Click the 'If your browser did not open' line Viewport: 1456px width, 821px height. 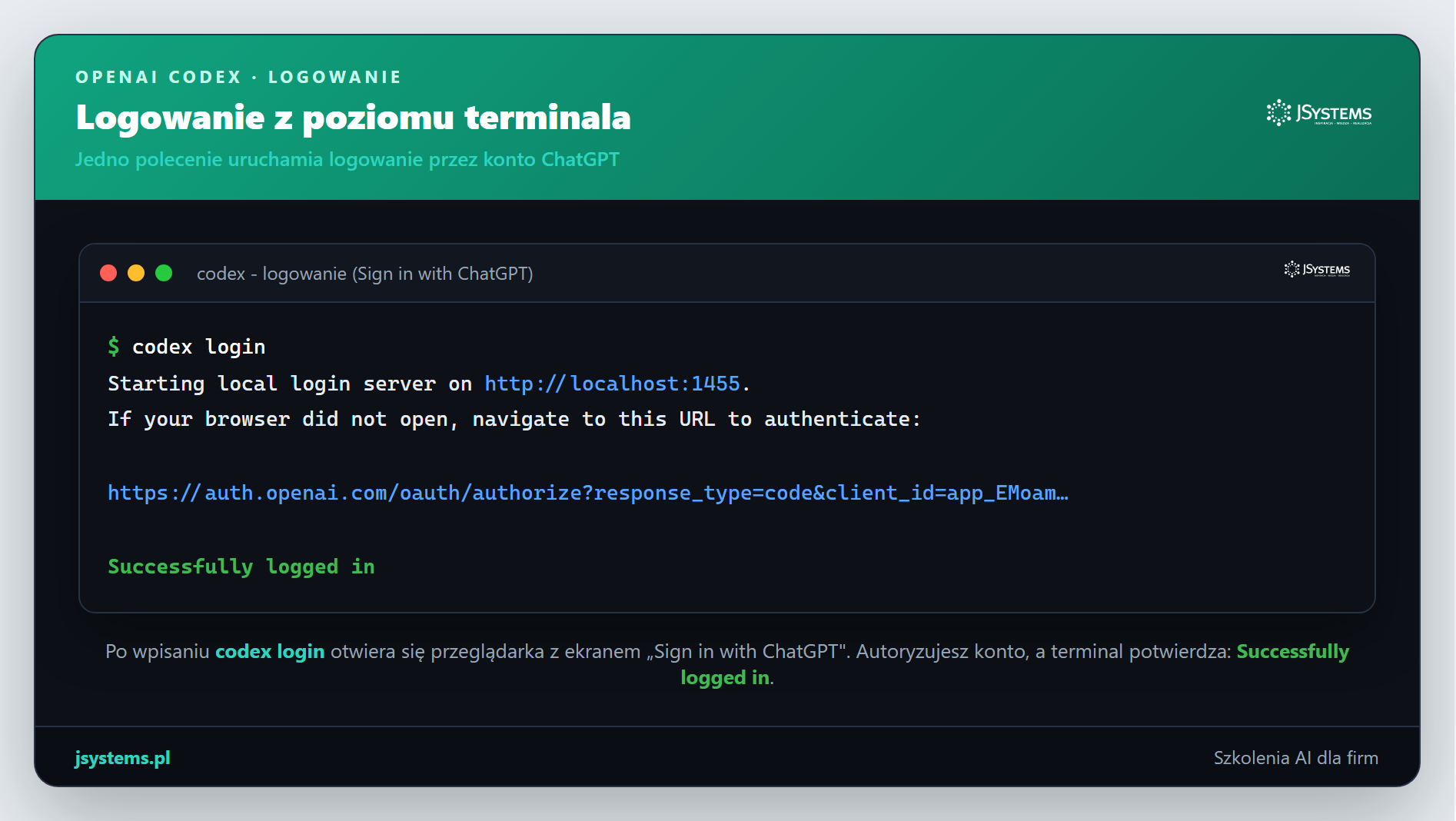point(514,419)
